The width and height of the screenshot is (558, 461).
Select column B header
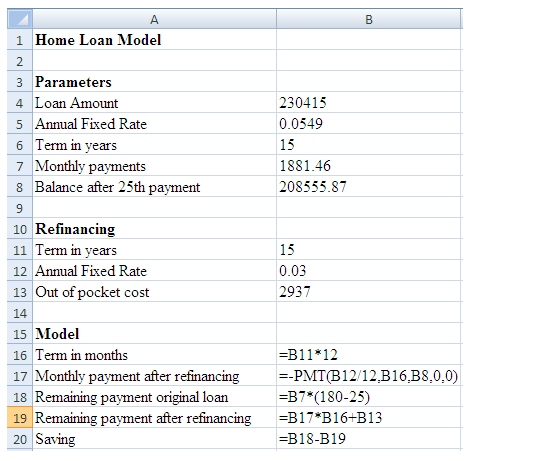(369, 19)
